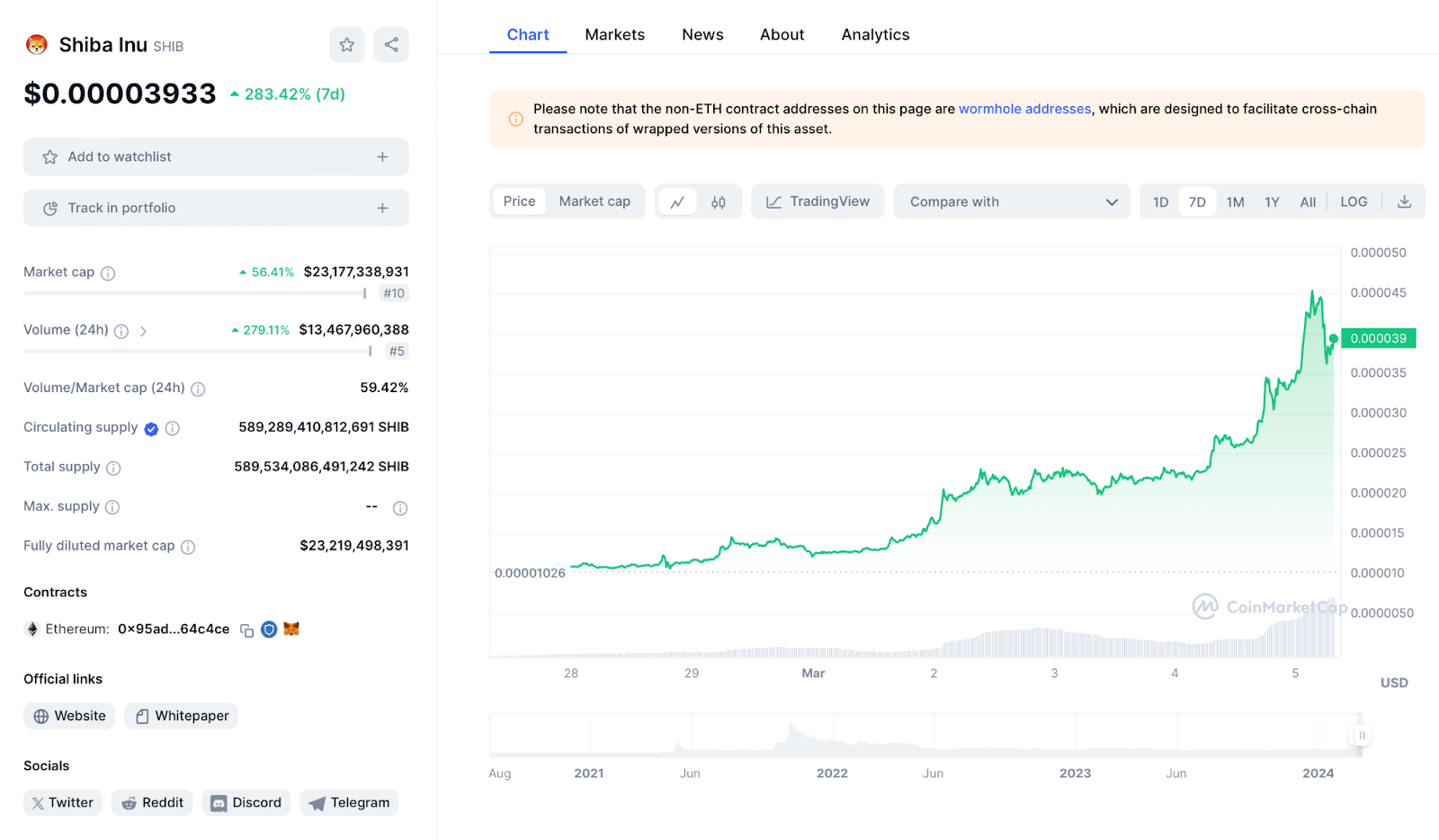Image resolution: width=1439 pixels, height=840 pixels.
Task: Select Market cap chart mode
Action: click(x=594, y=201)
